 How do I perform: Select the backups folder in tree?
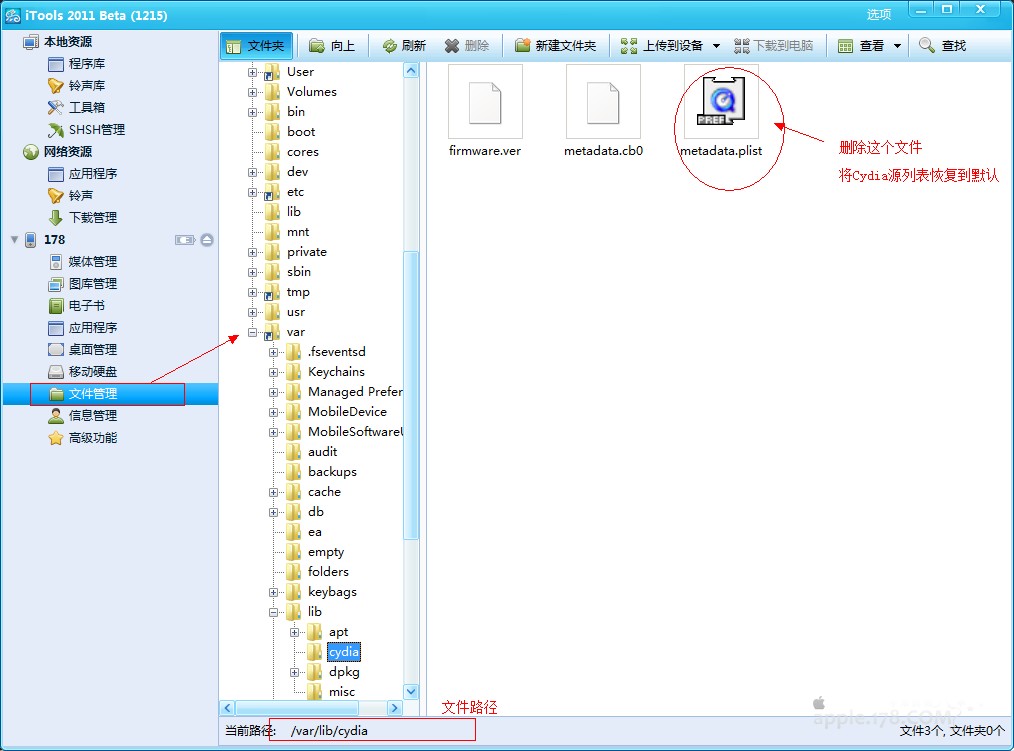pos(332,472)
